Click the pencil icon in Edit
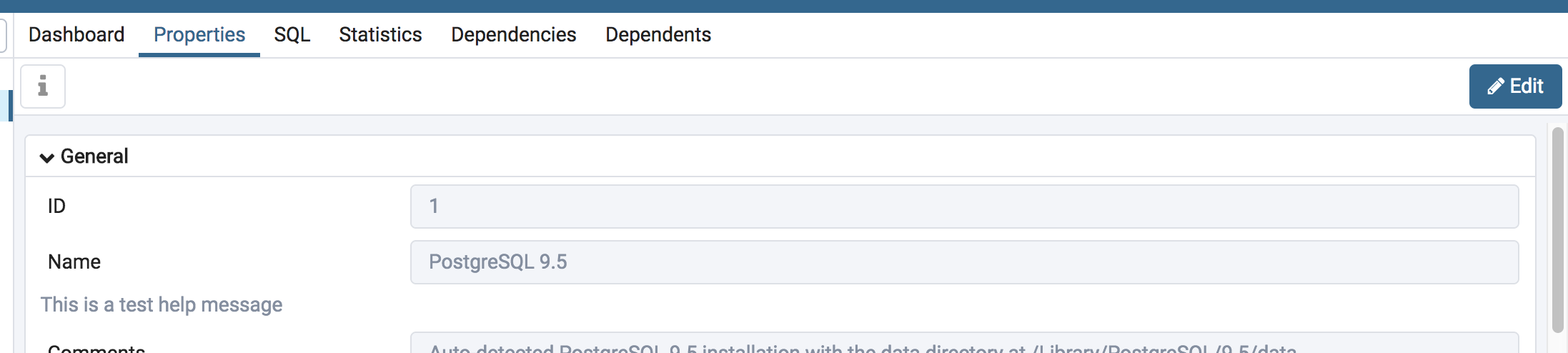1568x353 pixels. pyautogui.click(x=1495, y=86)
